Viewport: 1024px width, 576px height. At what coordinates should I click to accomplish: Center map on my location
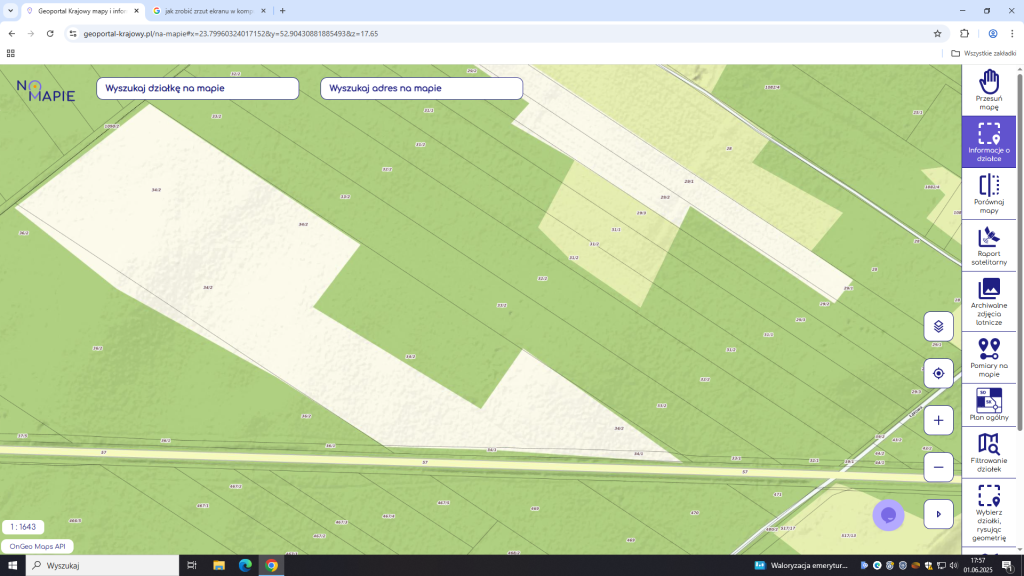click(938, 373)
